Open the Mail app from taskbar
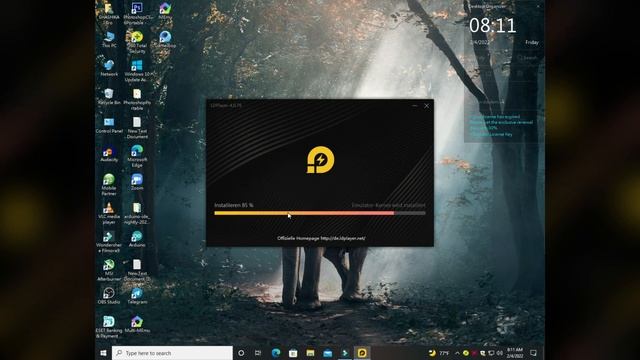This screenshot has width=640, height=360. pos(327,353)
